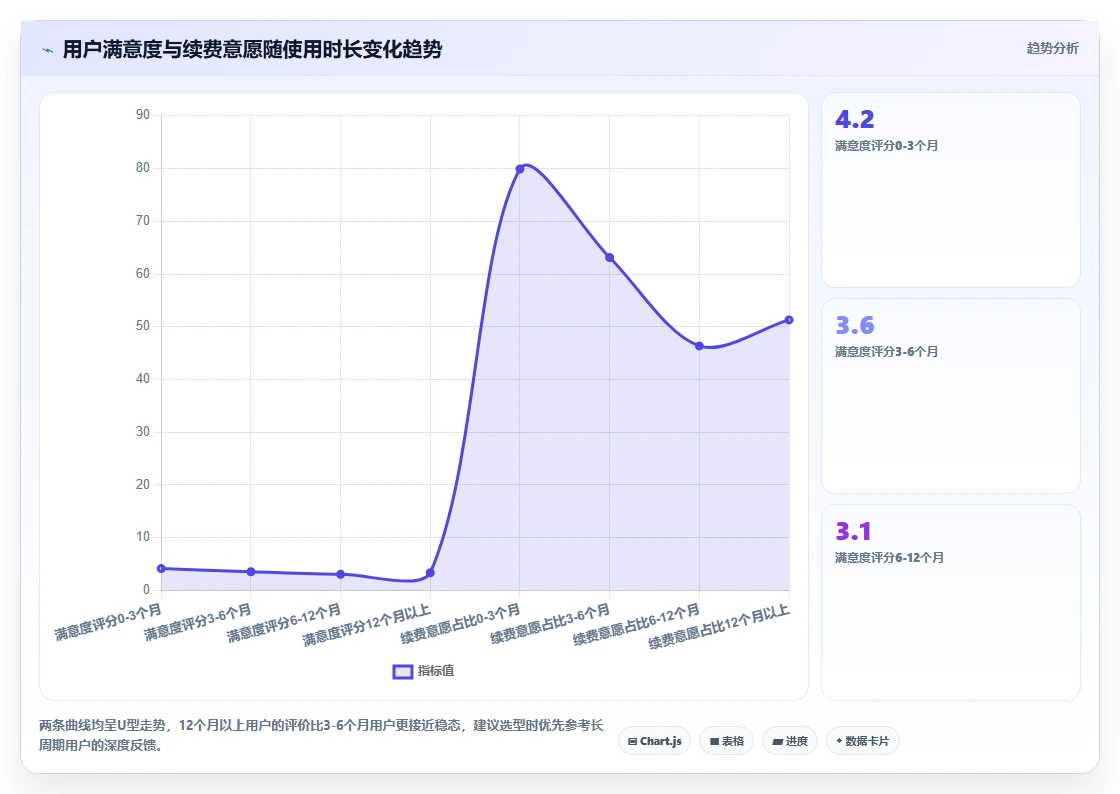Click the 表格 tag icon
1120x794 pixels.
(714, 742)
